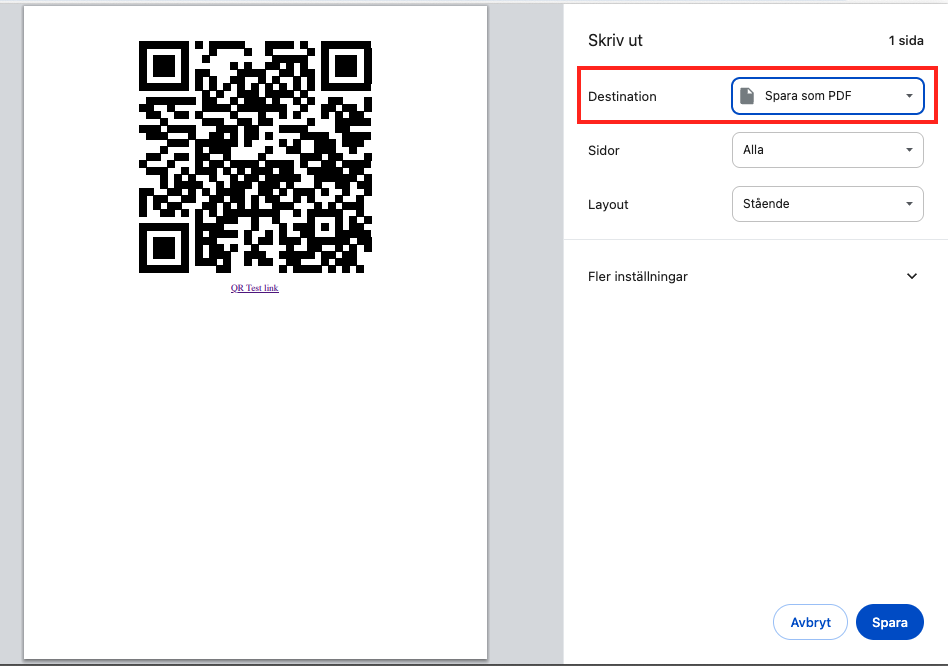The image size is (948, 666).
Task: Click the QR code's top-right finder square
Action: 347,66
